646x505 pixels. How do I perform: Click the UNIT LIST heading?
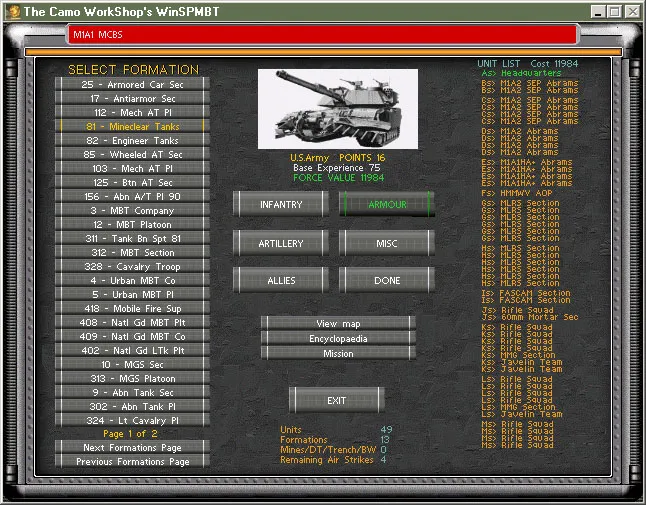(x=499, y=64)
